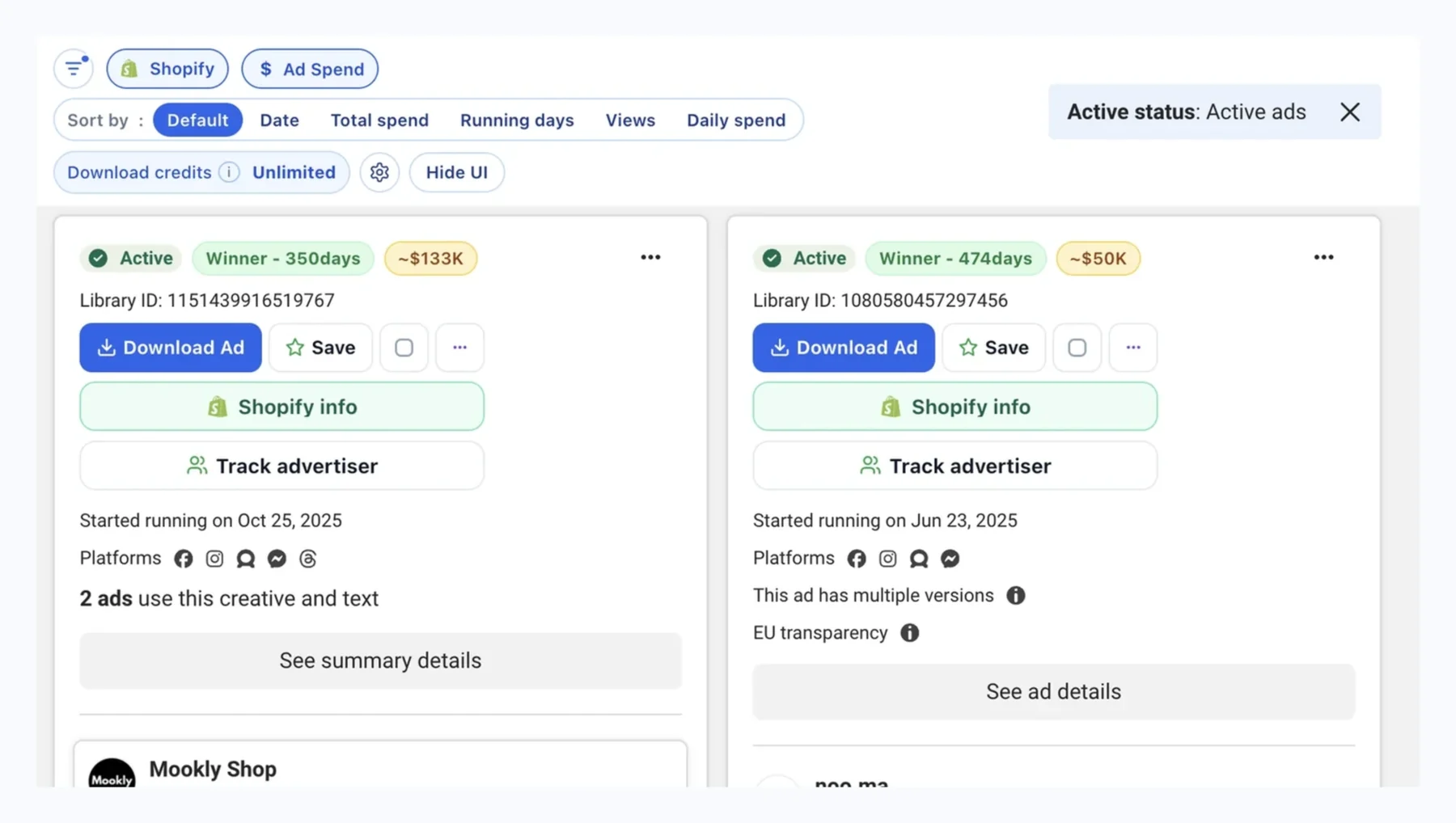Save the Winner 474days ad

click(993, 348)
